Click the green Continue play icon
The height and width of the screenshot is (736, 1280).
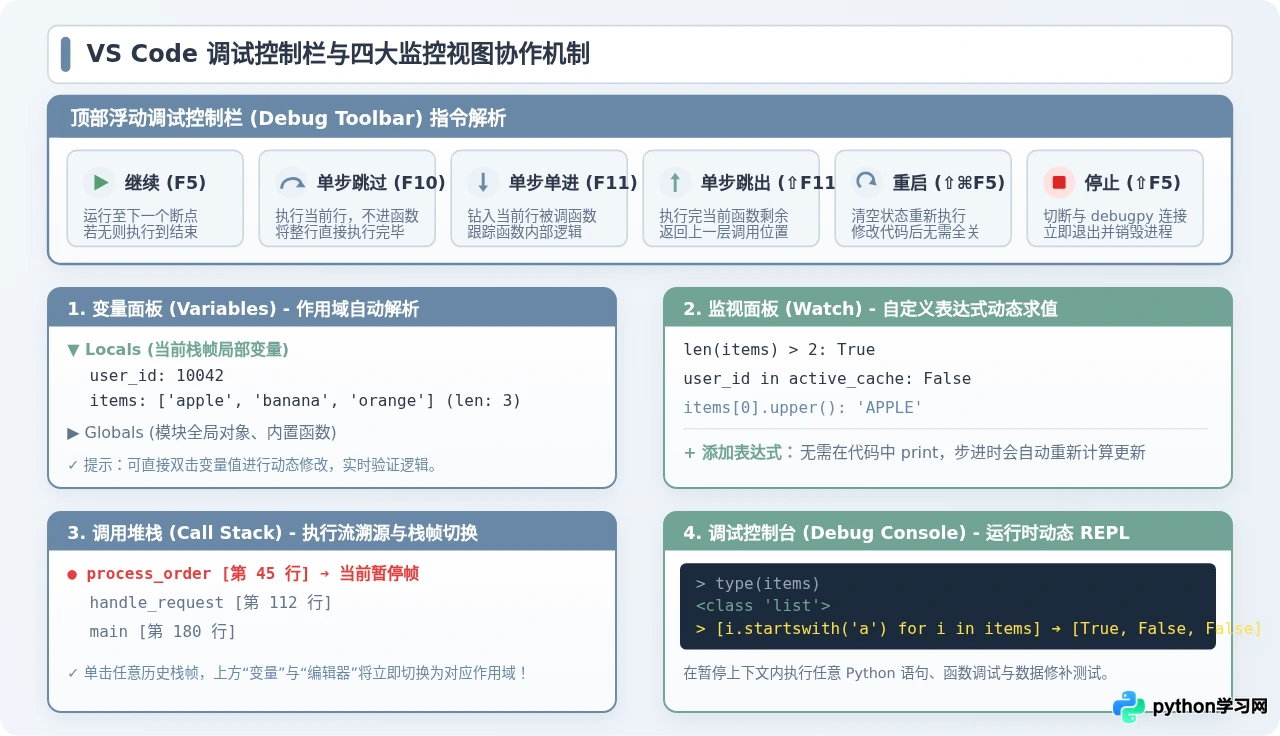tap(100, 183)
